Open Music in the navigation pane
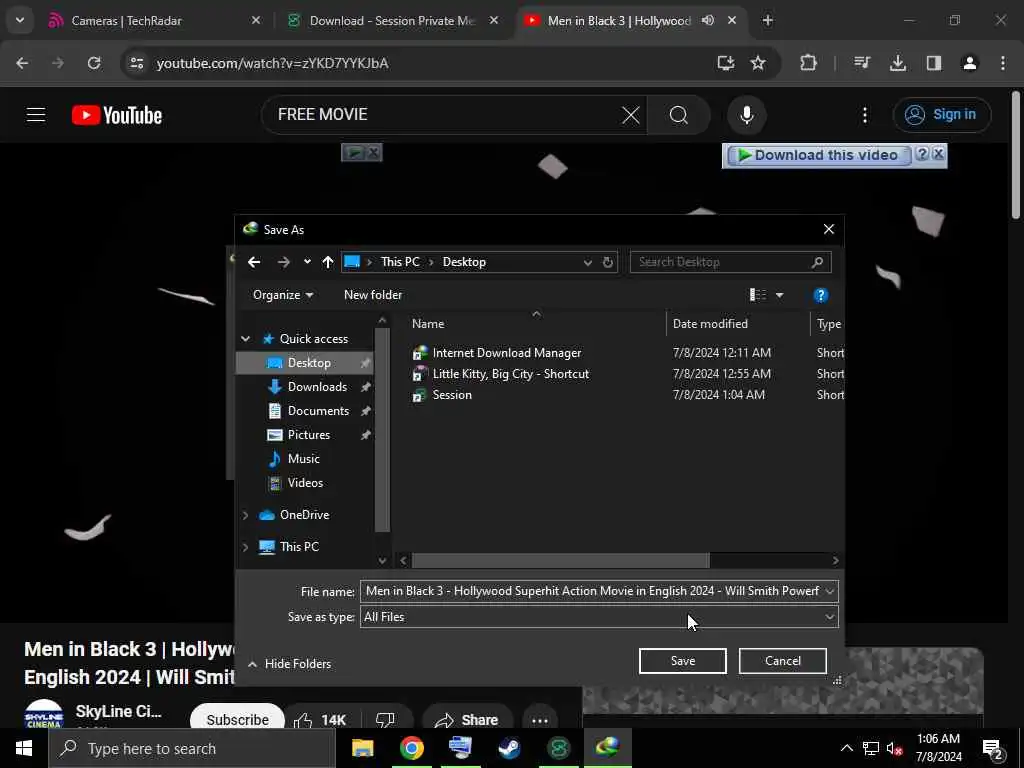 [x=303, y=459]
